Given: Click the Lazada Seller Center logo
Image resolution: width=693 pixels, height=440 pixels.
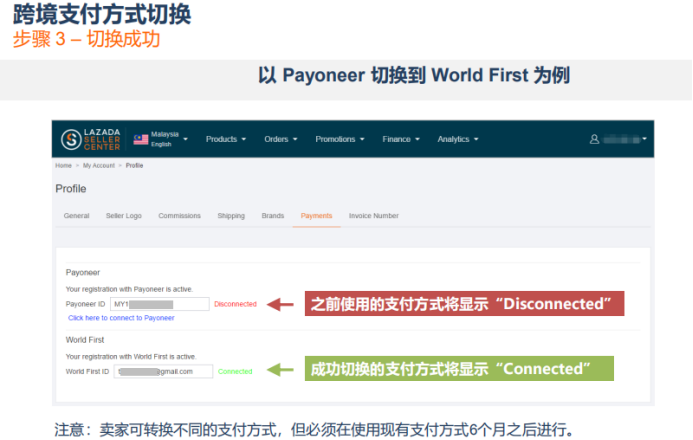Looking at the screenshot, I should tap(91, 139).
